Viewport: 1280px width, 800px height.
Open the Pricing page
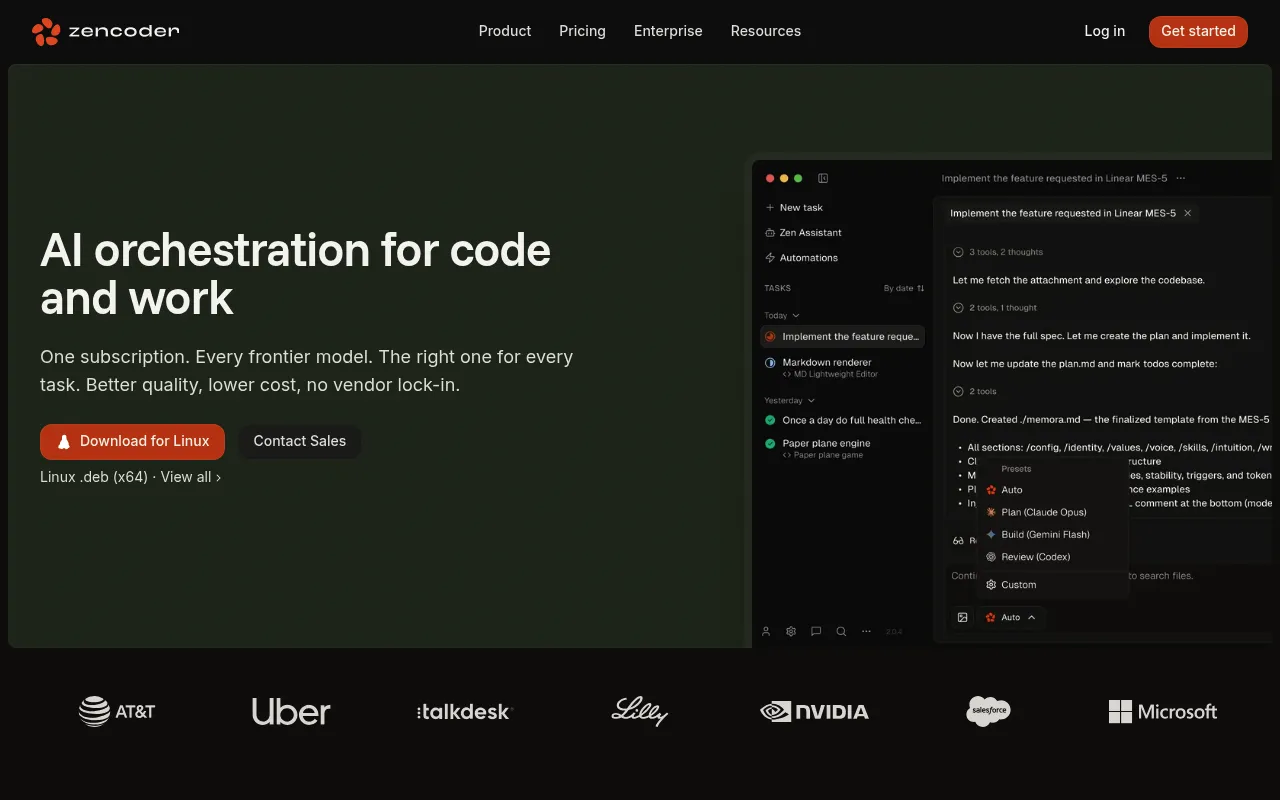tap(582, 31)
